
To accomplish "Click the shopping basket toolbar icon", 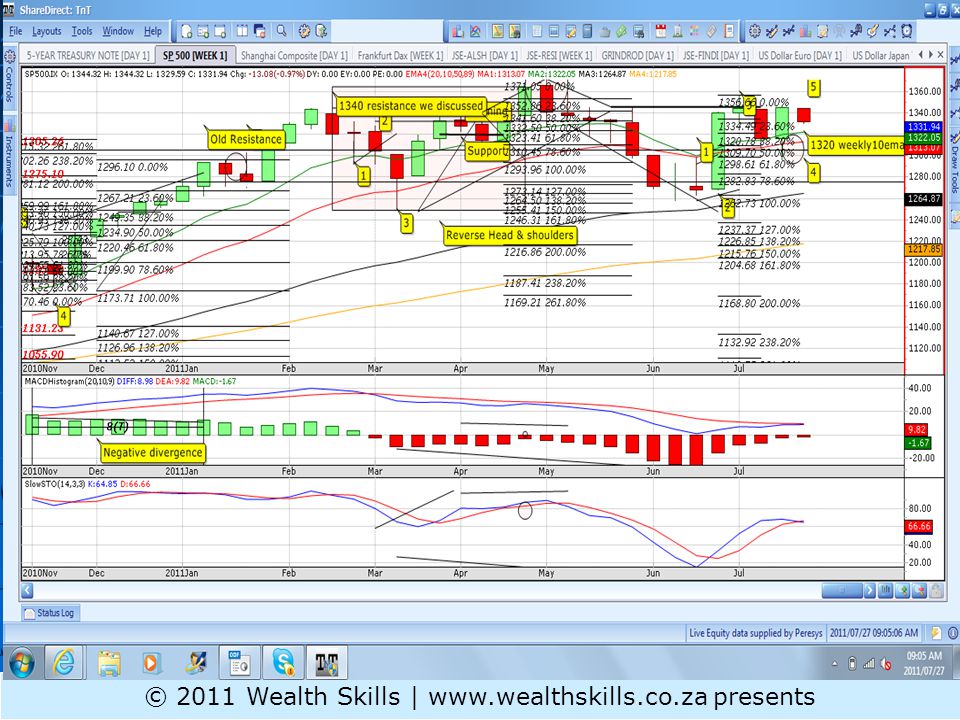I will click(605, 31).
